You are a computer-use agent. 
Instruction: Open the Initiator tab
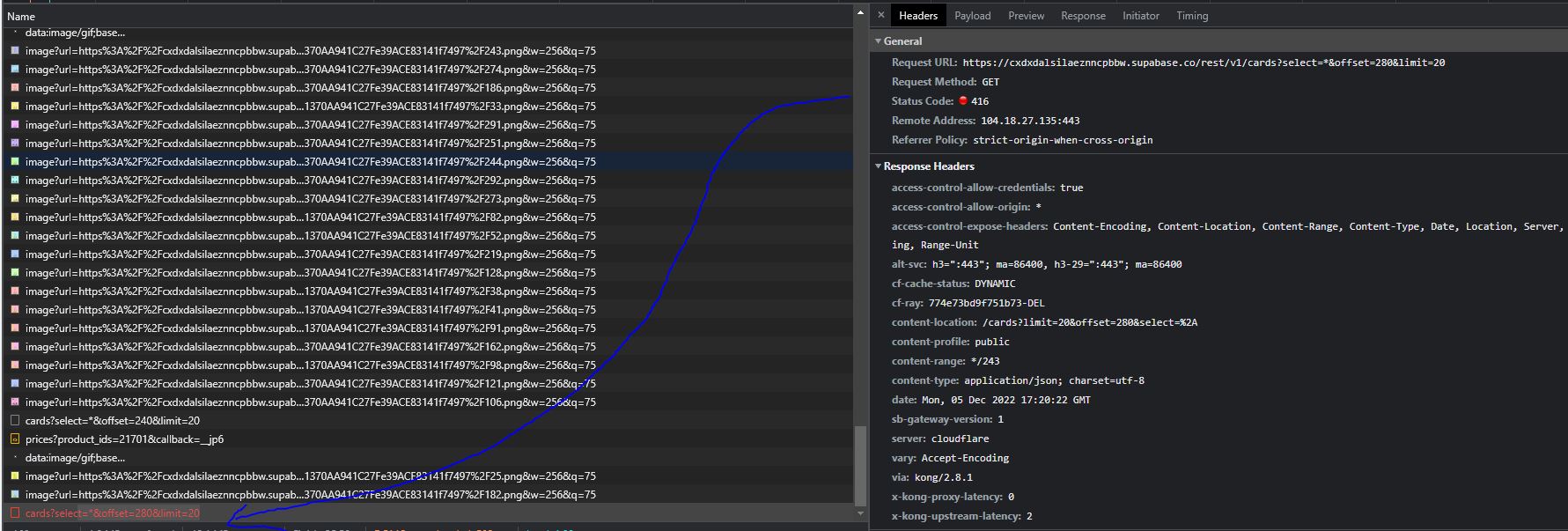click(1140, 16)
